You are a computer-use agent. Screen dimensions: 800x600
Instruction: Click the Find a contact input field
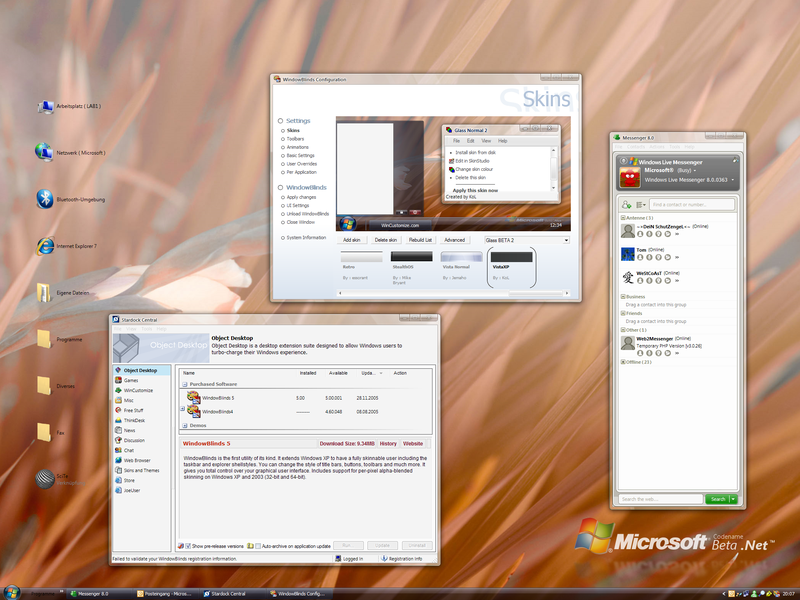tap(692, 204)
